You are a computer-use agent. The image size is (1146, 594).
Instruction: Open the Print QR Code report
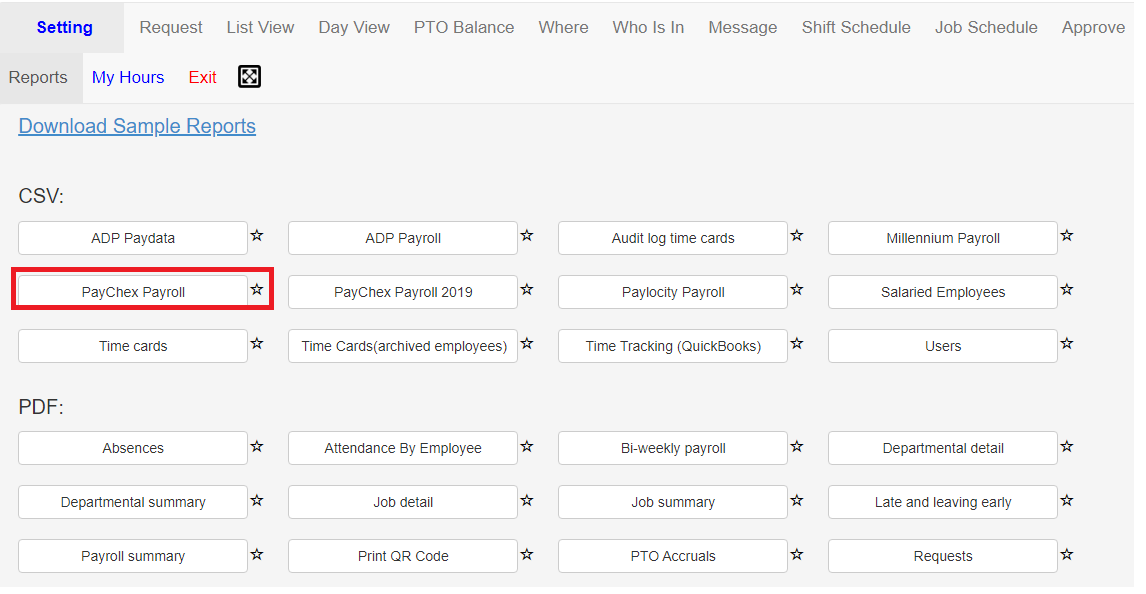(x=403, y=556)
